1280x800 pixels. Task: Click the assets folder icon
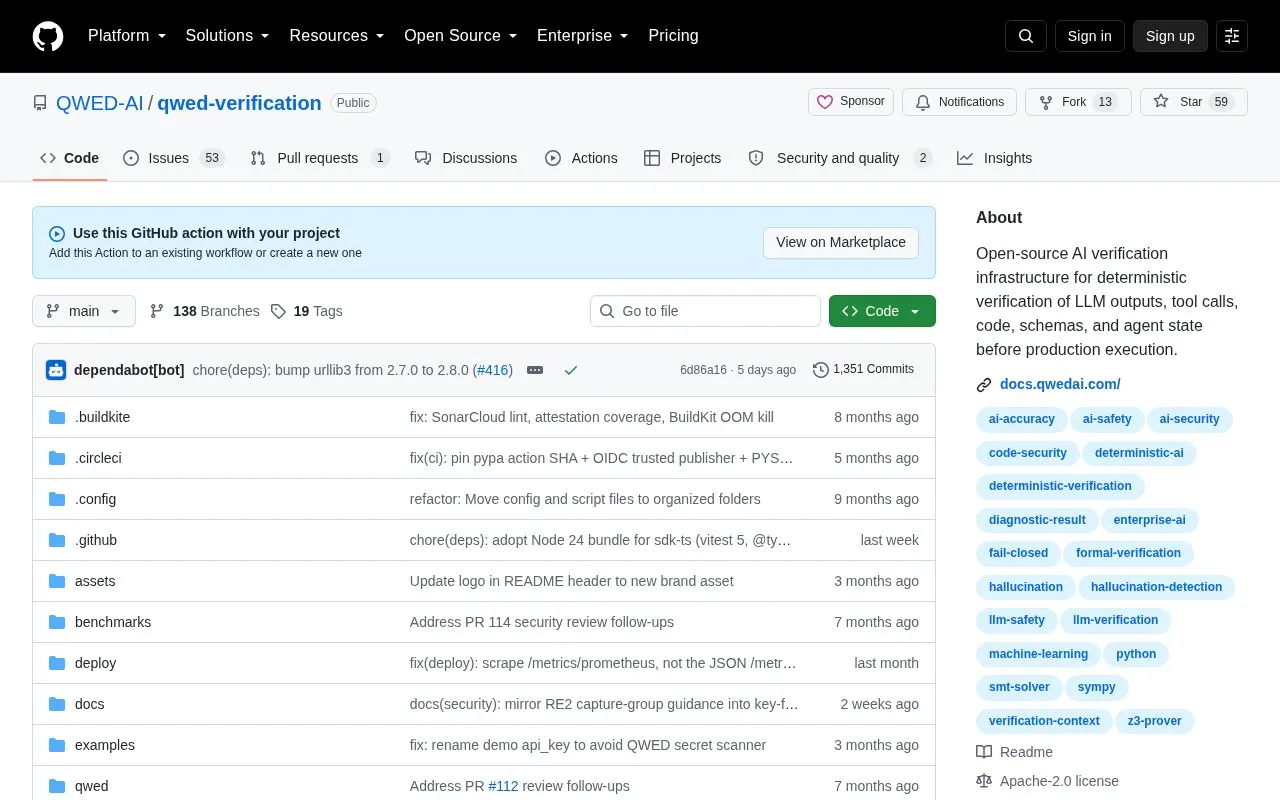[x=57, y=581]
